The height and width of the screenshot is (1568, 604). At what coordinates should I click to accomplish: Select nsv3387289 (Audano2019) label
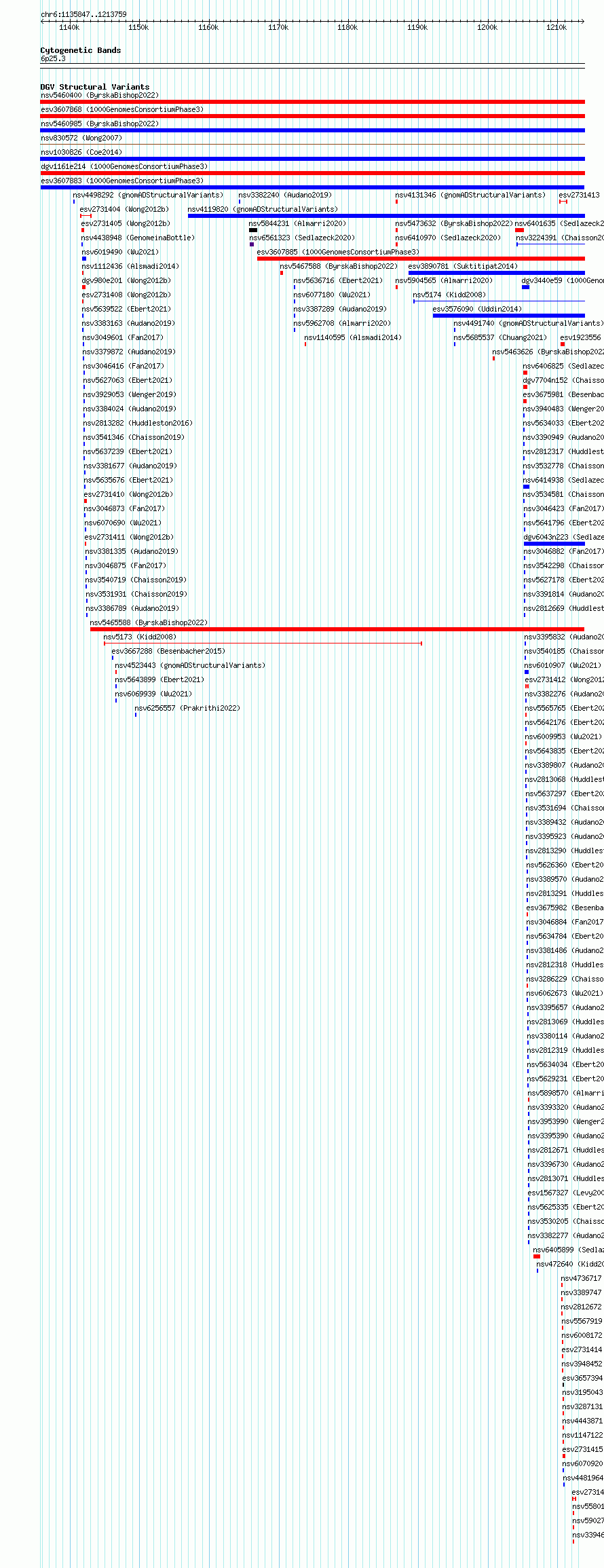[x=340, y=309]
